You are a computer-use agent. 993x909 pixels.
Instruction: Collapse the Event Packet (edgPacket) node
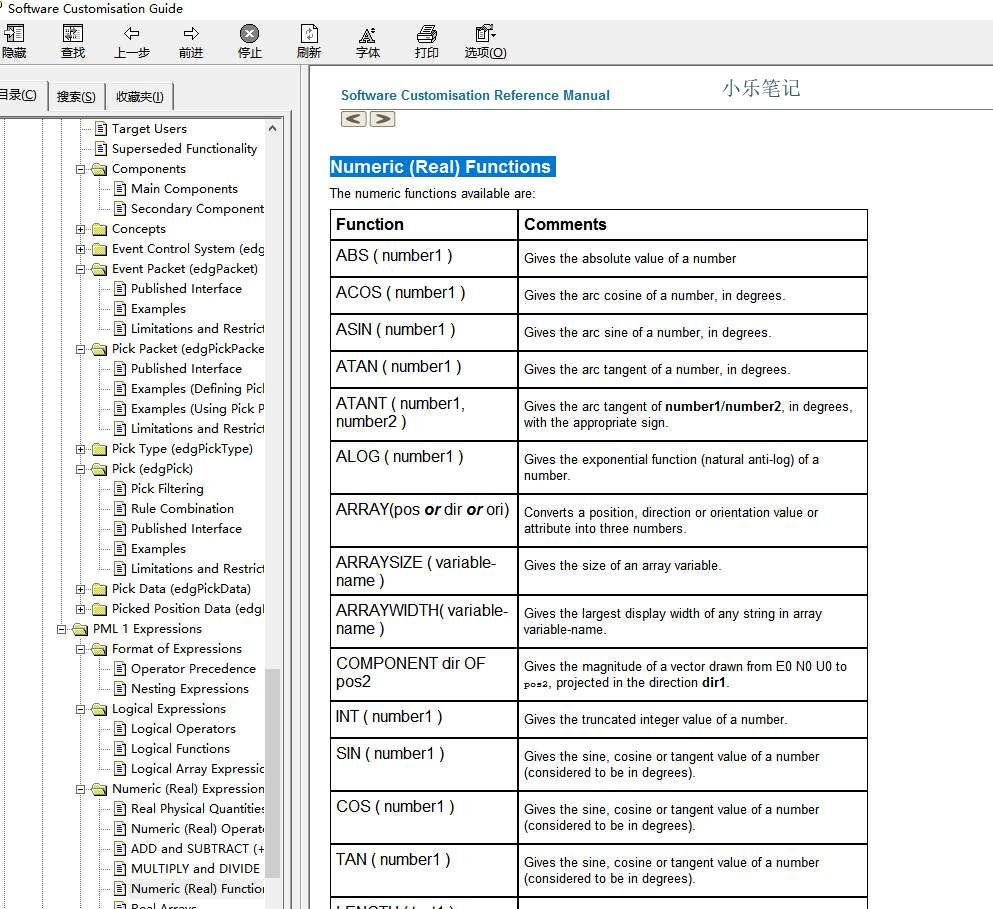tap(80, 269)
